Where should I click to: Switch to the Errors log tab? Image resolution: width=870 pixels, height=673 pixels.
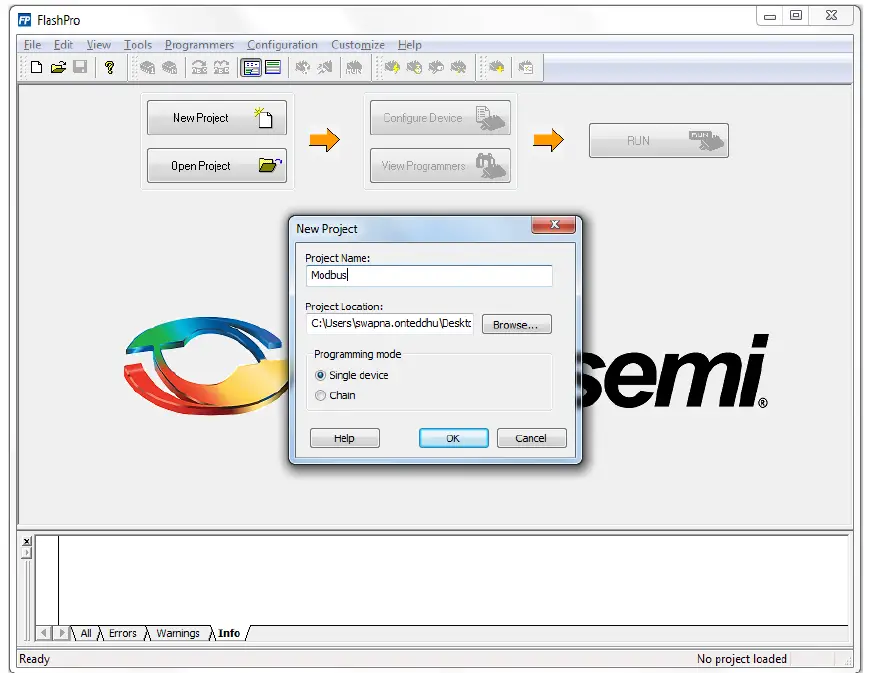[x=122, y=633]
